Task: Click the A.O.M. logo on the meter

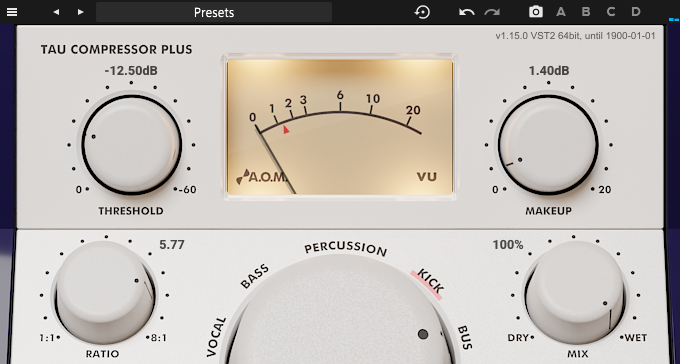Action: (x=262, y=177)
